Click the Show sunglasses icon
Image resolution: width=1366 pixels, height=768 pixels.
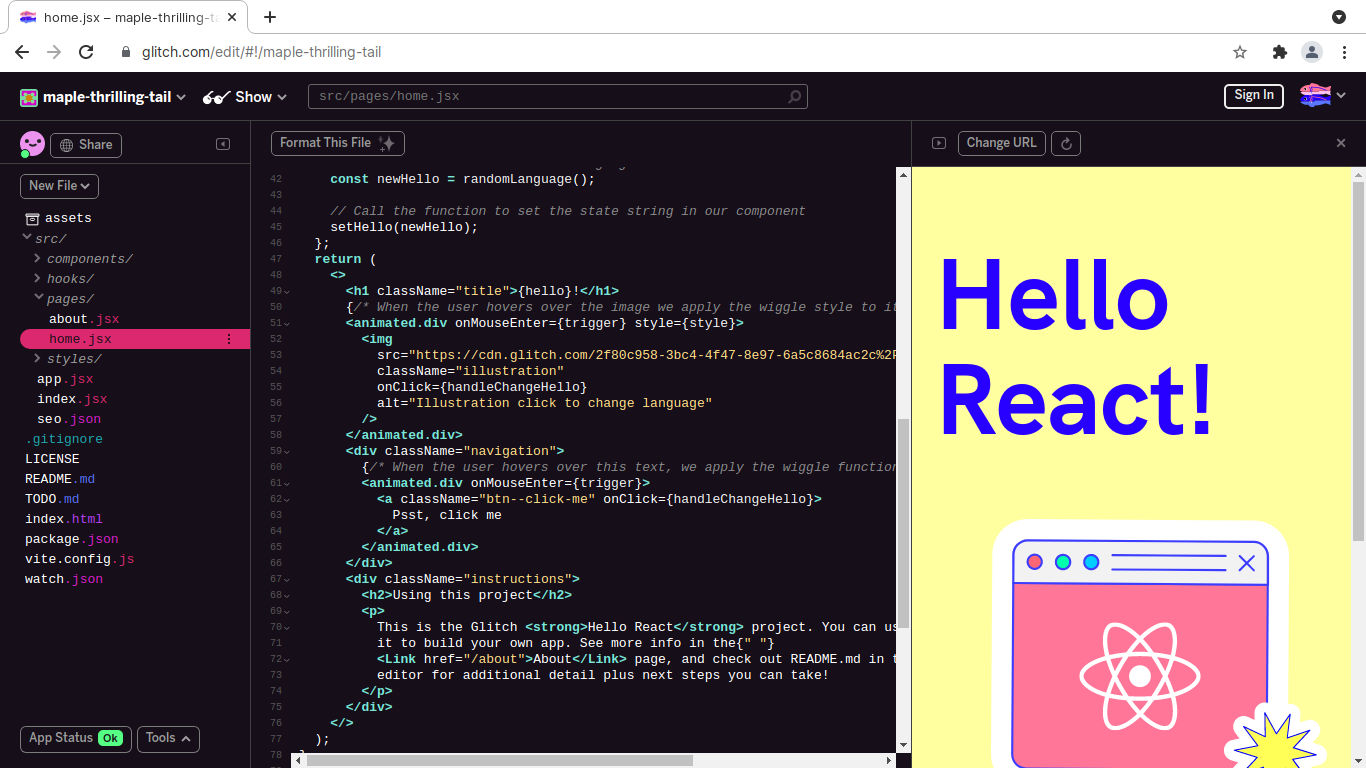click(x=216, y=97)
